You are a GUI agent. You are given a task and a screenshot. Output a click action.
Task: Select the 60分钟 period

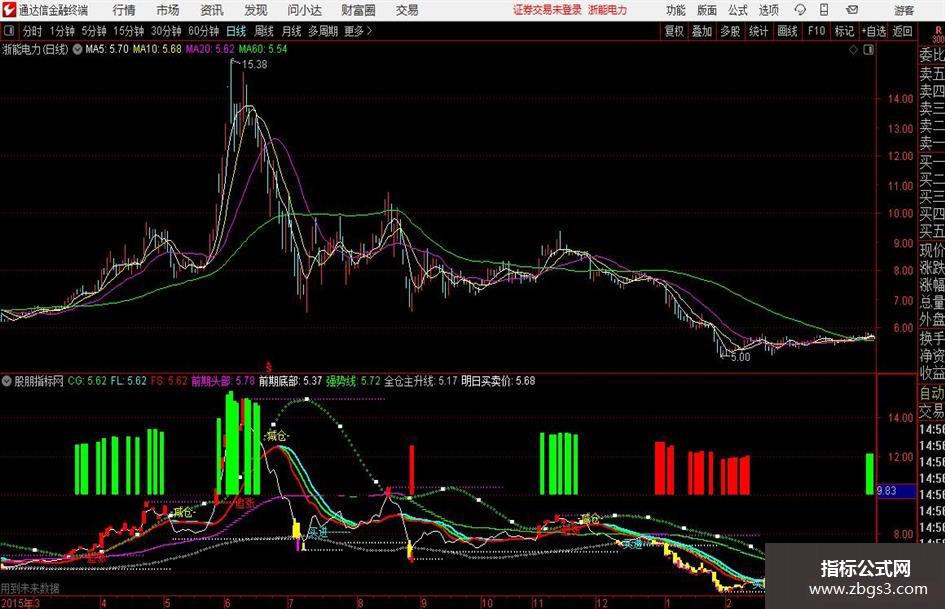tap(203, 31)
